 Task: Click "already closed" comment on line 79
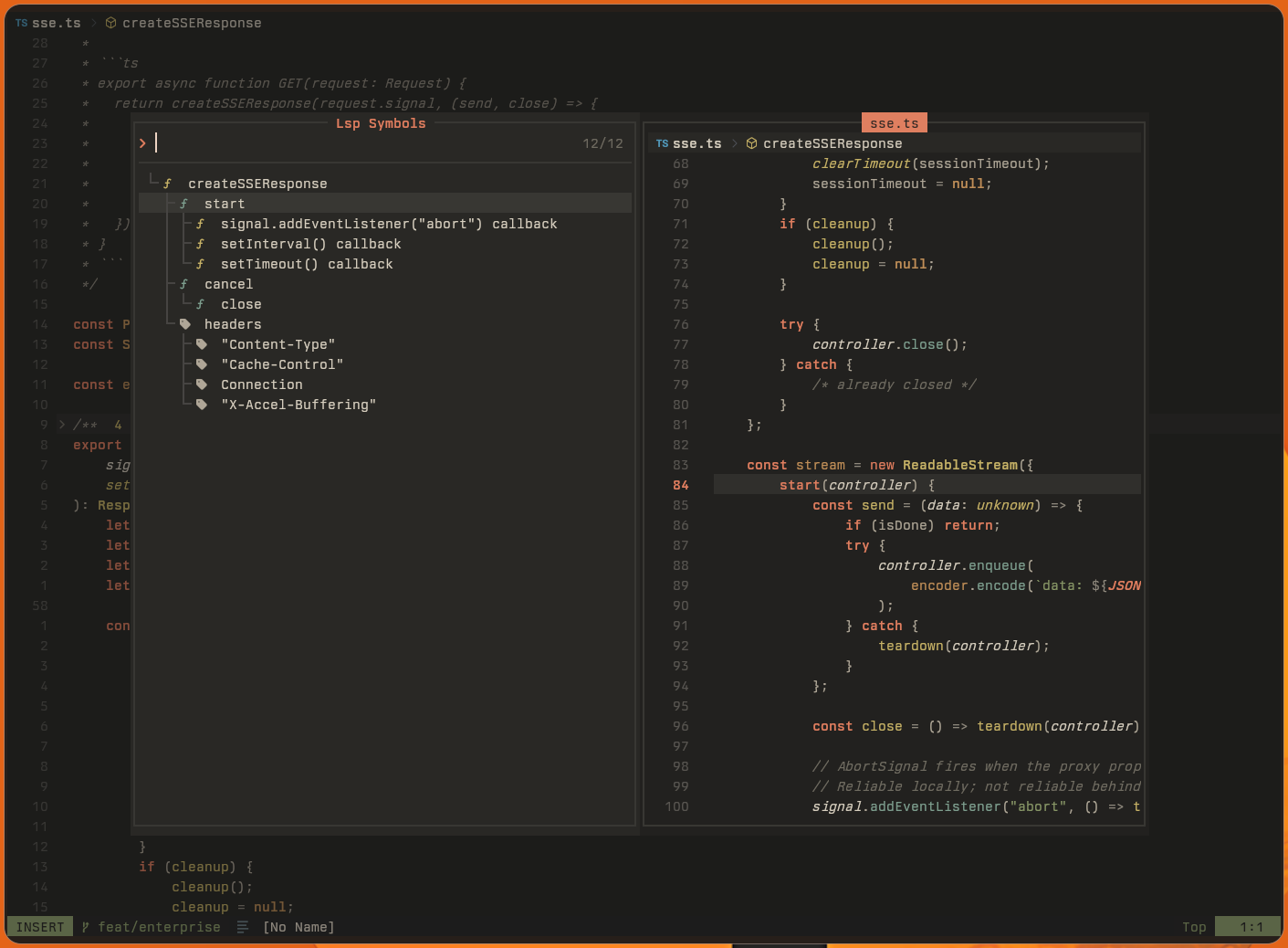pos(895,384)
